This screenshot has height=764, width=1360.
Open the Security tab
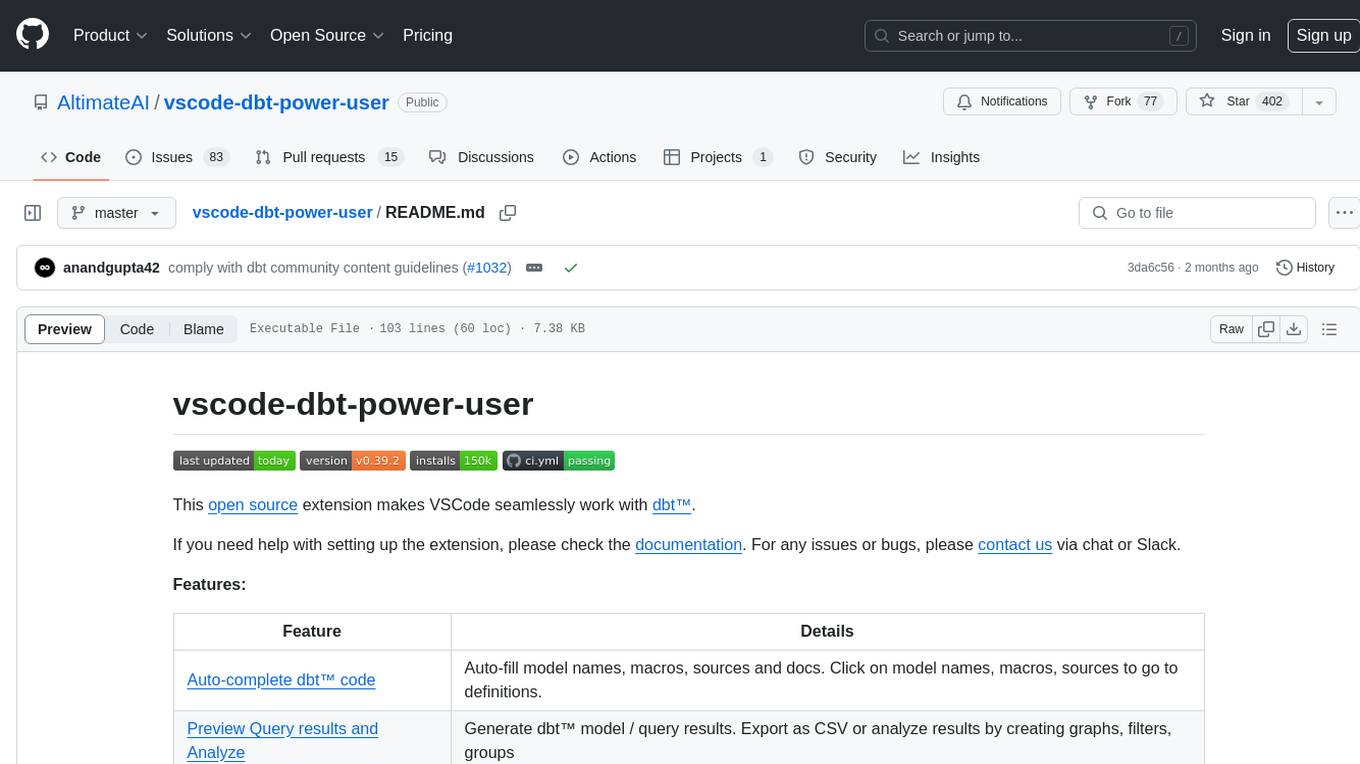838,157
